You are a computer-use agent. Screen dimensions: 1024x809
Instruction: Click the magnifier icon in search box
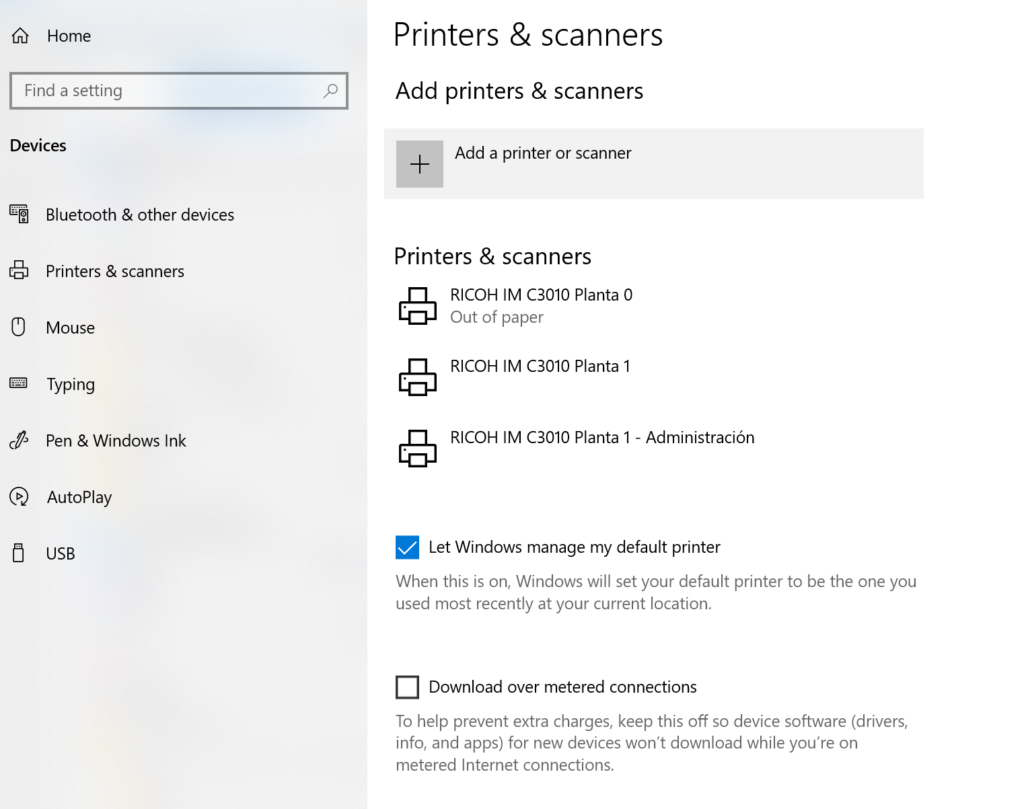coord(330,91)
